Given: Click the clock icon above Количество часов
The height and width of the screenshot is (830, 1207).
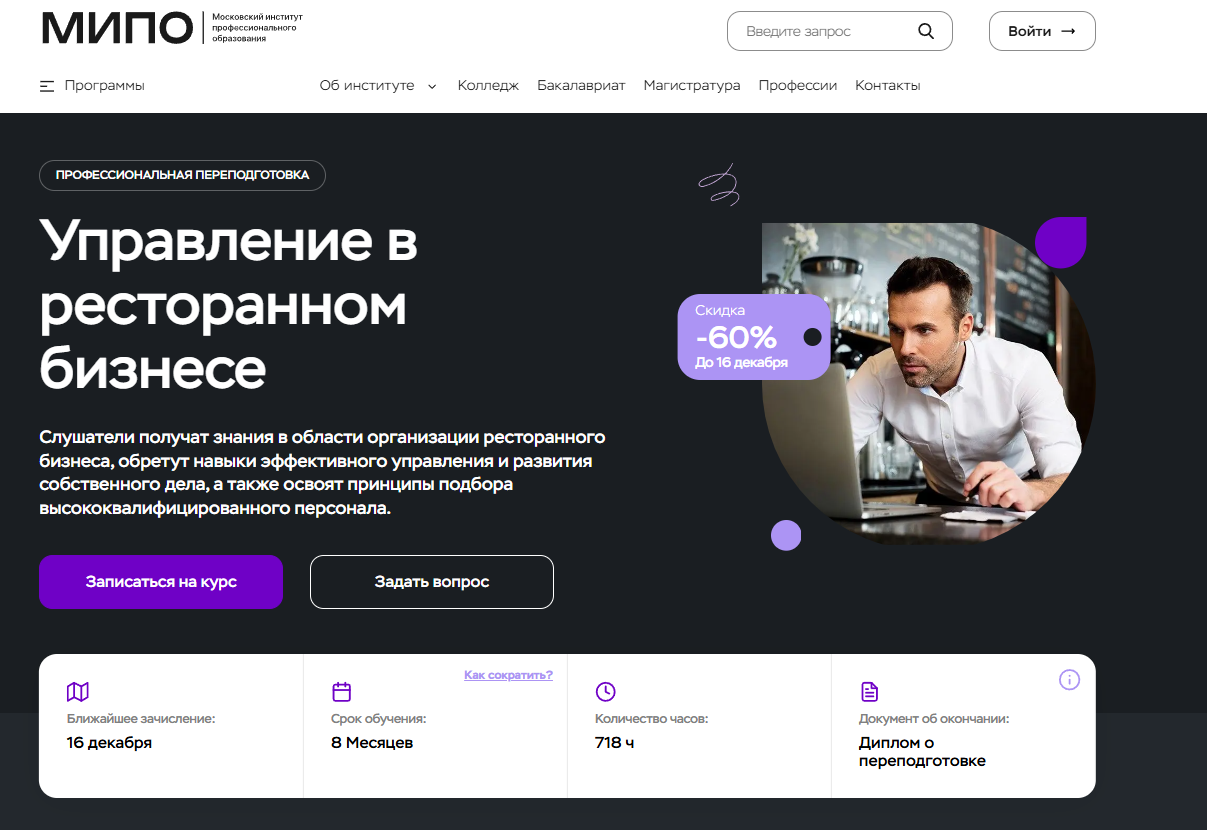Looking at the screenshot, I should pos(605,692).
